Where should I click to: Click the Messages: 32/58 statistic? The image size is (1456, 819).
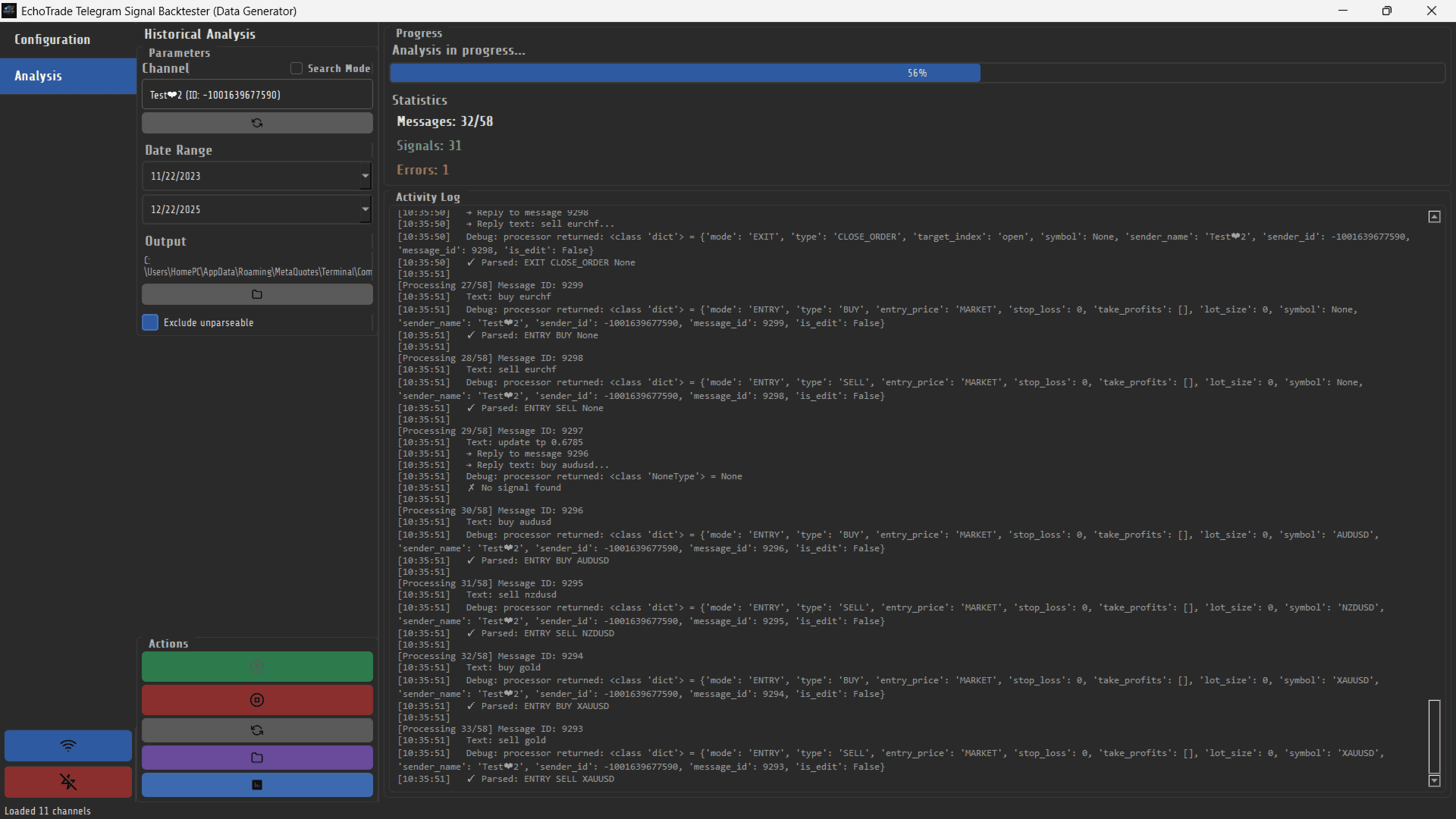[444, 121]
